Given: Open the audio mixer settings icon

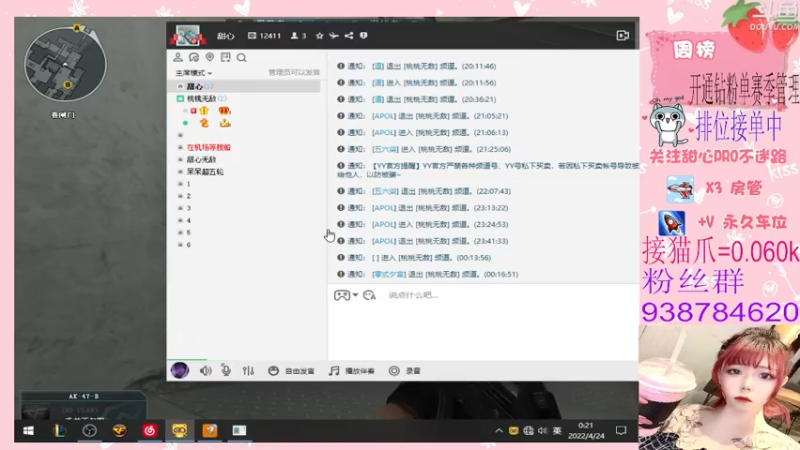Looking at the screenshot, I should point(248,371).
